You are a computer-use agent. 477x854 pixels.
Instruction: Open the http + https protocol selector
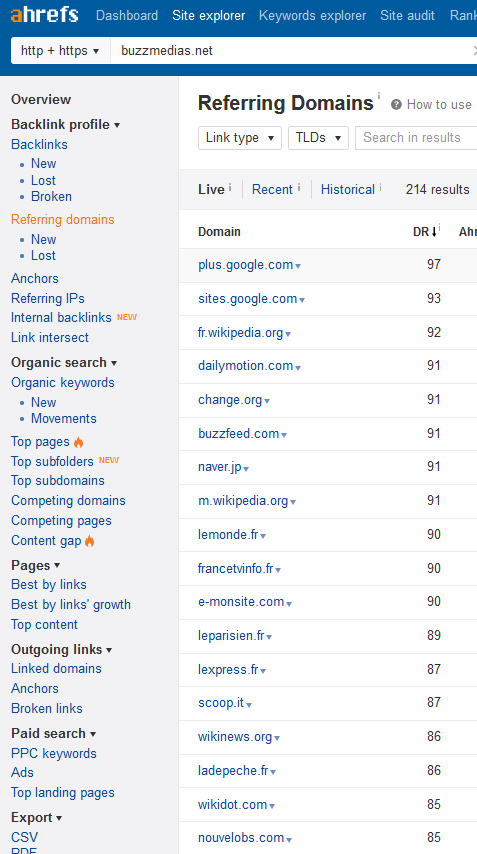60,51
